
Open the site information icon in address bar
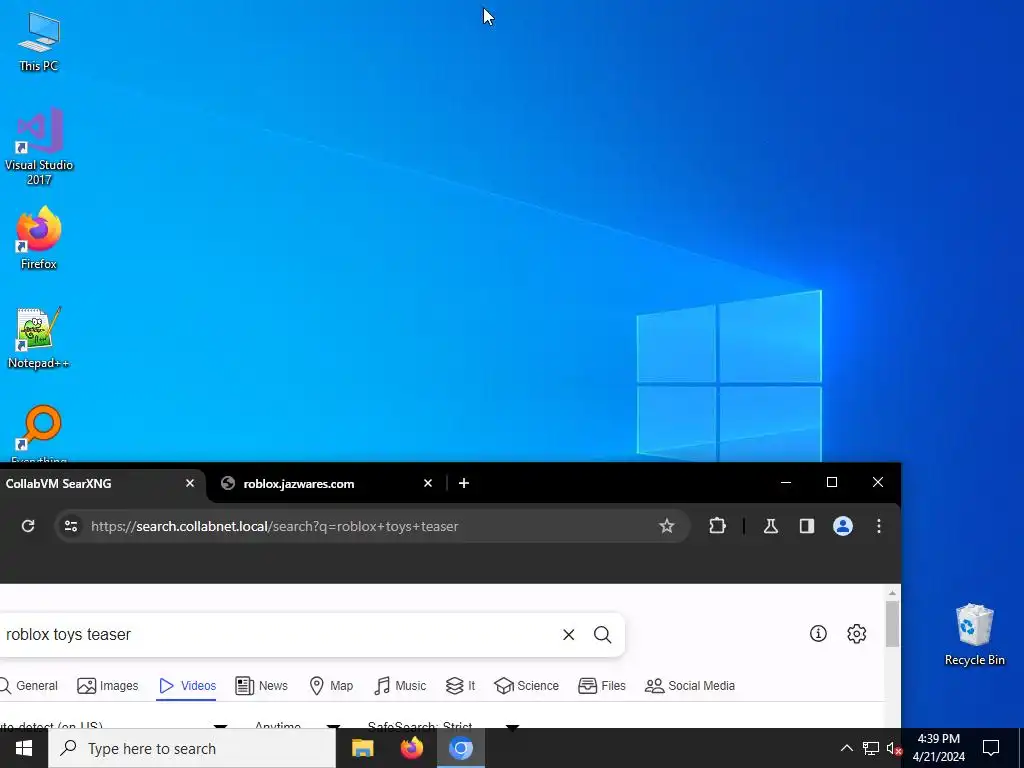coord(71,526)
